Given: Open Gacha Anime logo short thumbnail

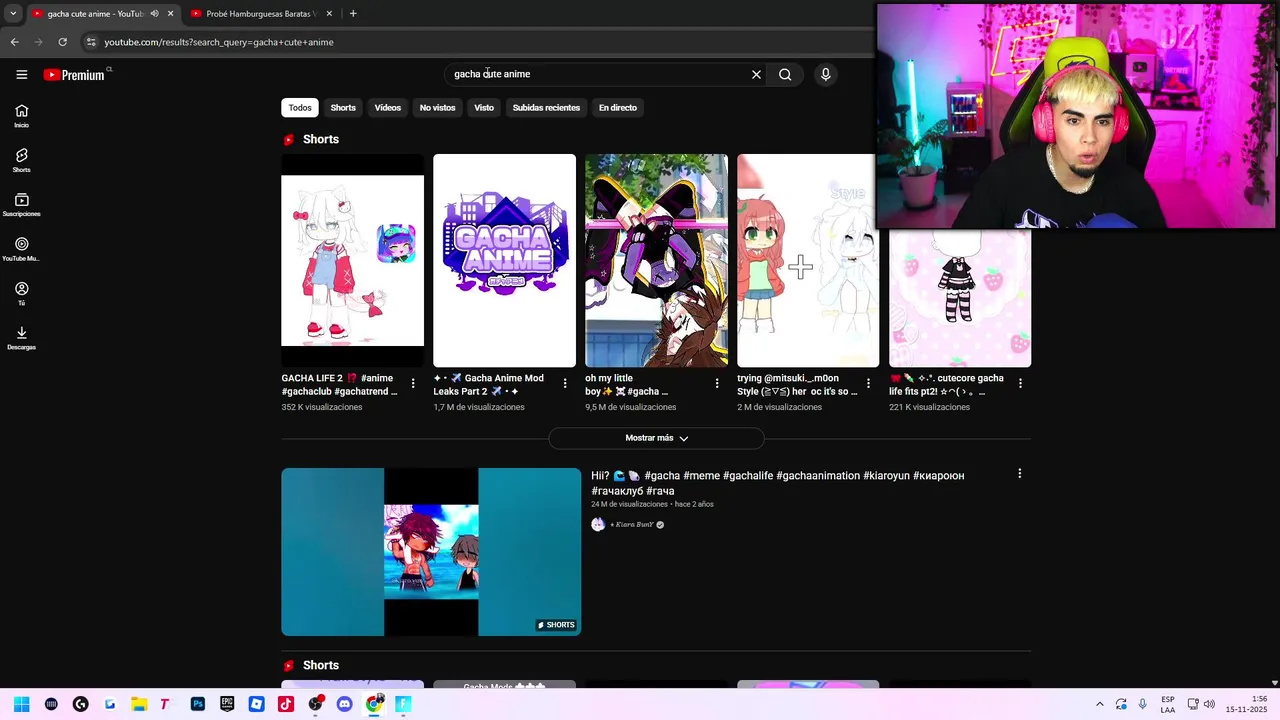Looking at the screenshot, I should (504, 260).
